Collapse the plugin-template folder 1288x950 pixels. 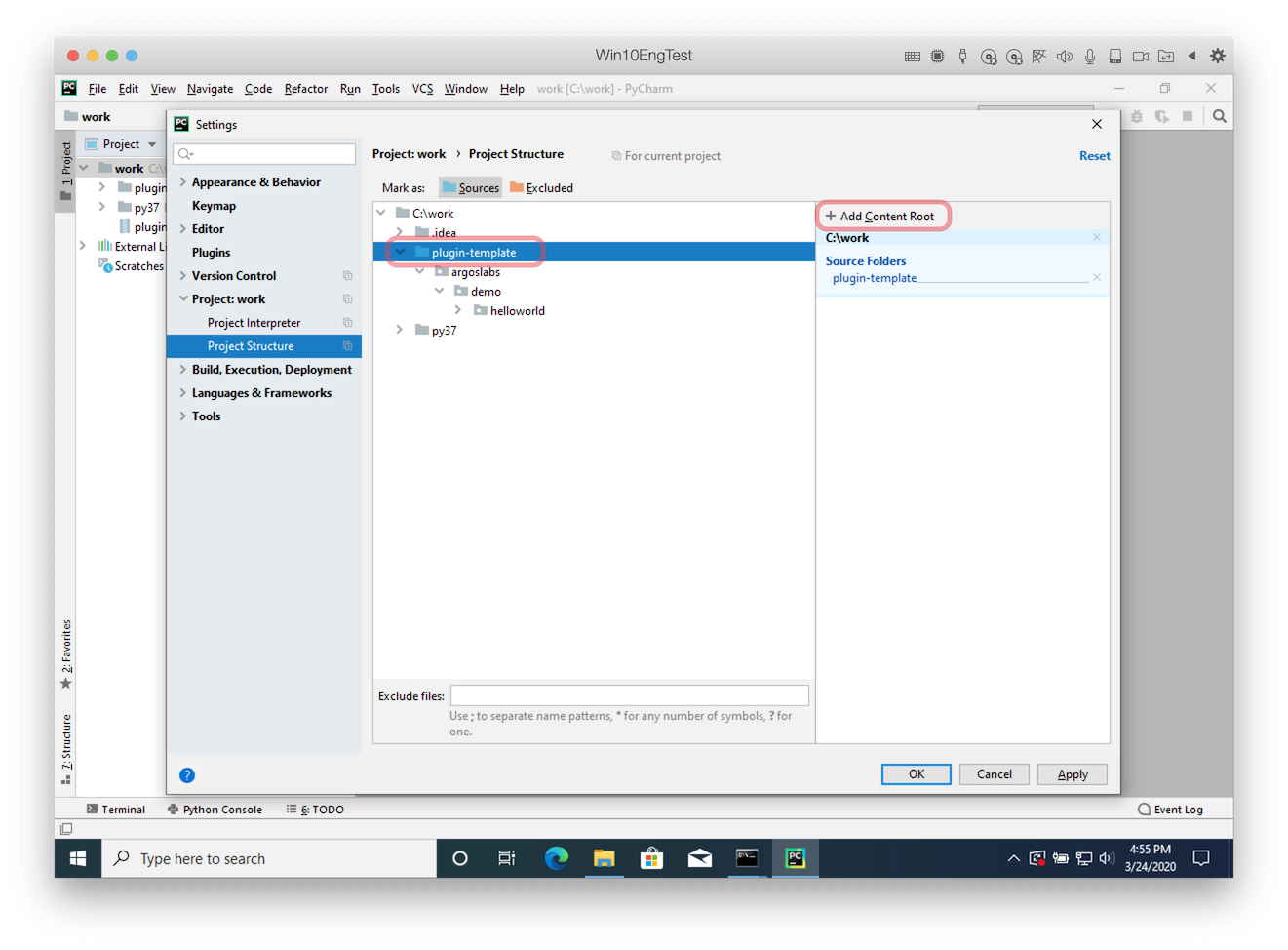400,253
